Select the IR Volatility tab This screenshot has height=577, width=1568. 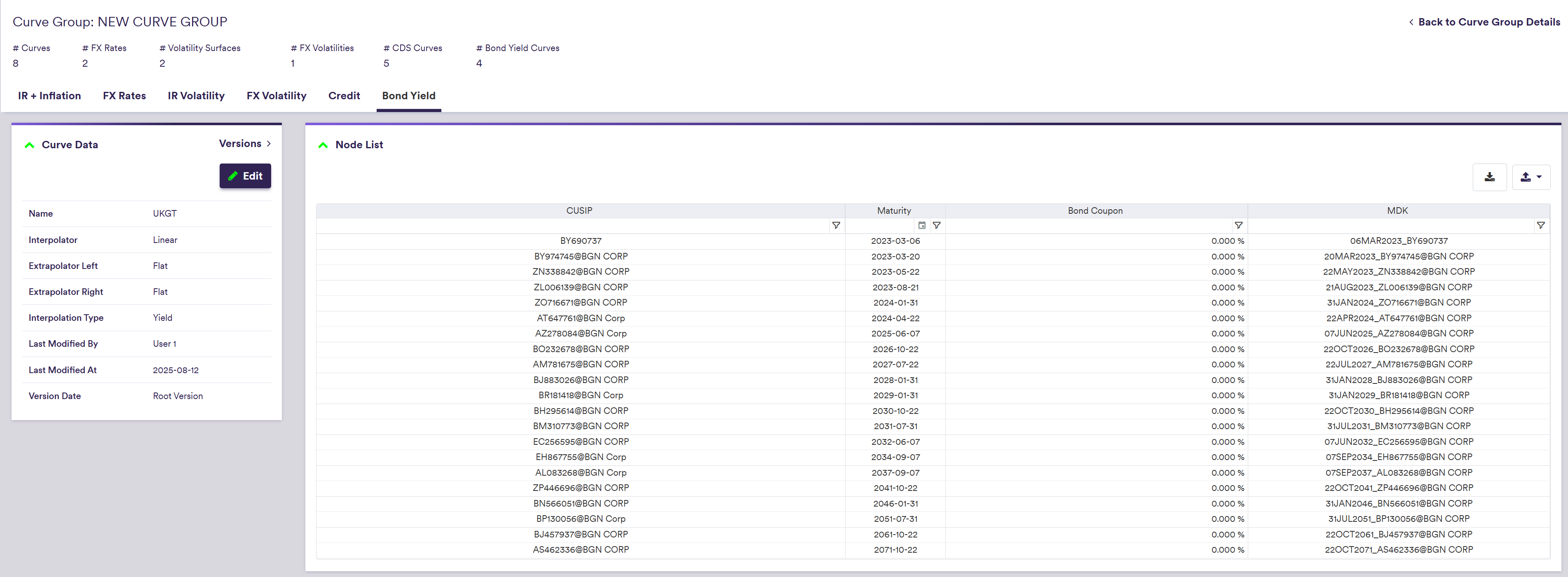tap(196, 96)
